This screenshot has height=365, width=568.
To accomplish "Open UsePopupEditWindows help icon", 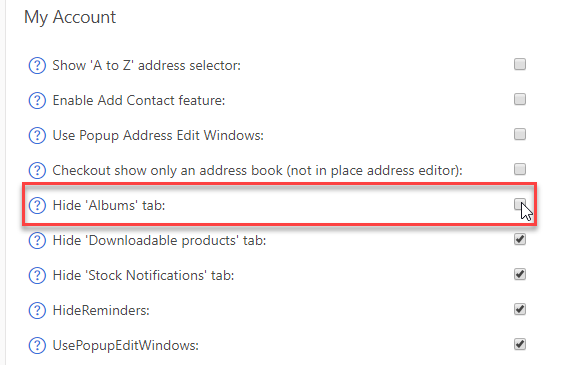I will [37, 345].
